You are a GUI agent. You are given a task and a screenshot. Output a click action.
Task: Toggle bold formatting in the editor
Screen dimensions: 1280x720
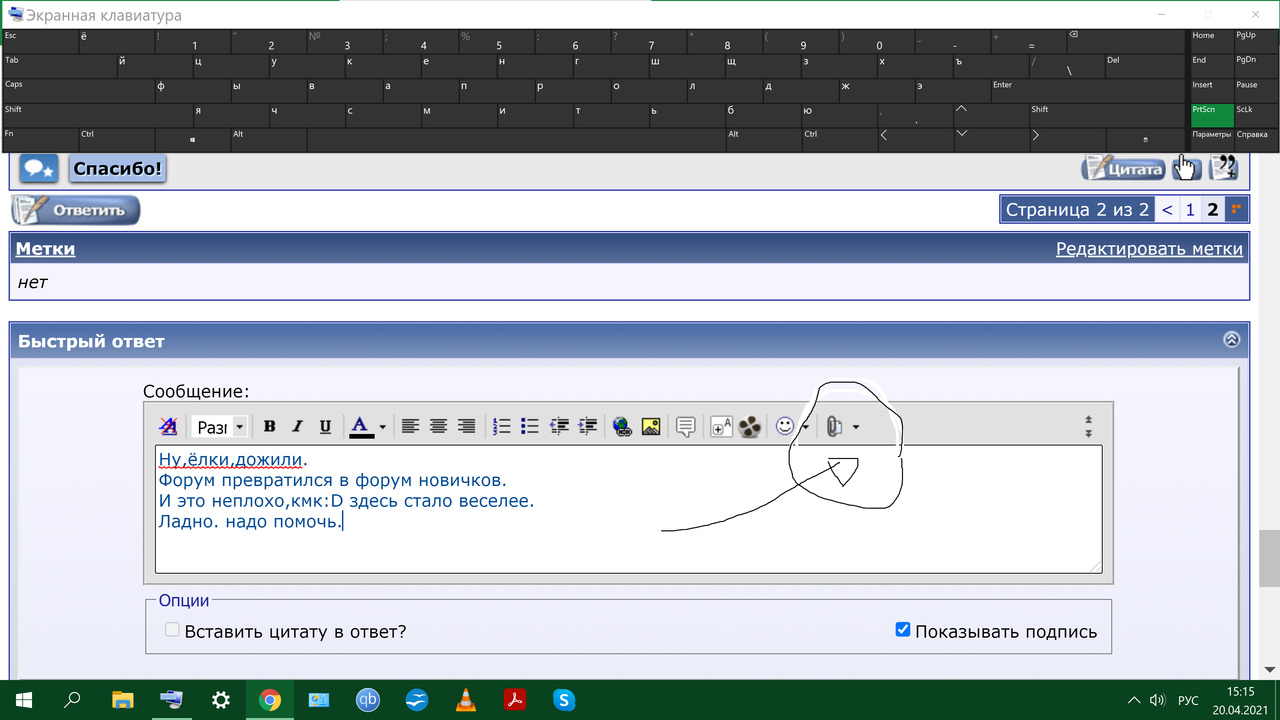(269, 427)
